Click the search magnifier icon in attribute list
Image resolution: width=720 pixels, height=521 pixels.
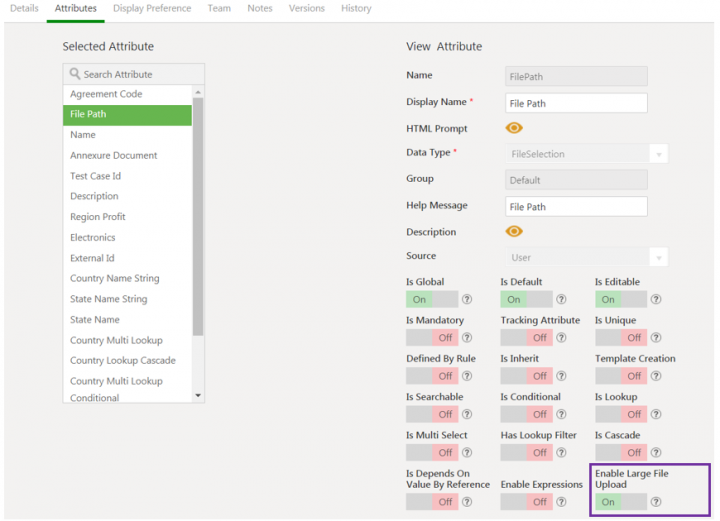(74, 74)
